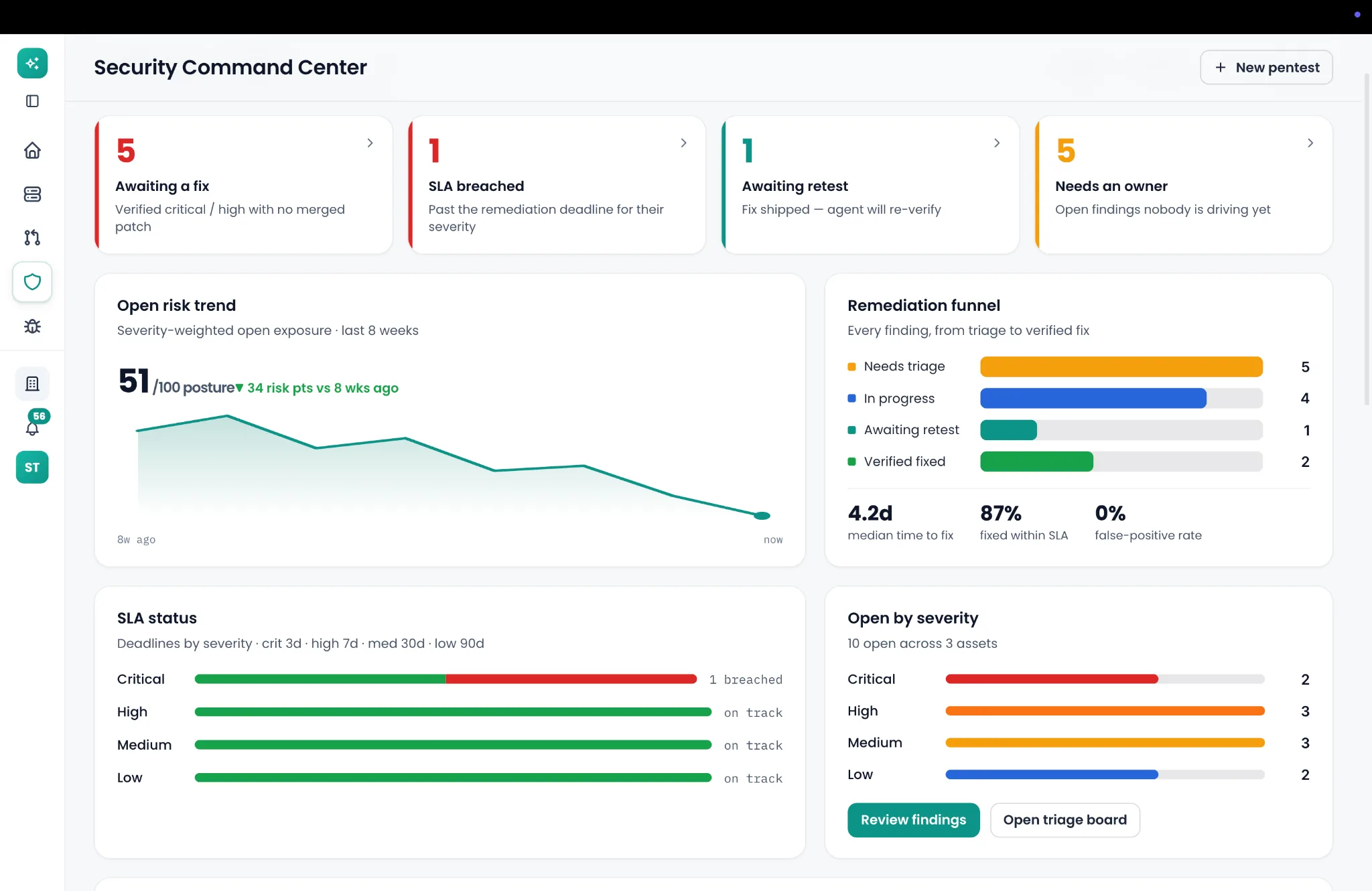Click the '0%' false-positive rate value
Image resolution: width=1372 pixels, height=891 pixels.
1110,514
